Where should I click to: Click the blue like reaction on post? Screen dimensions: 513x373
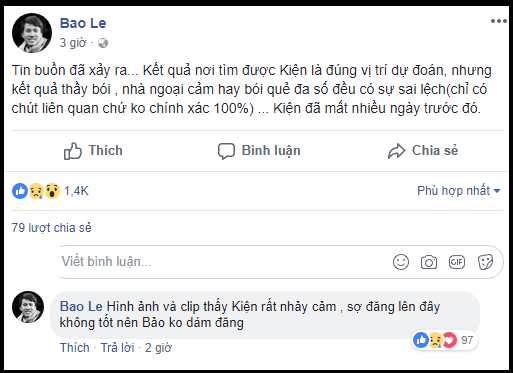click(x=20, y=191)
